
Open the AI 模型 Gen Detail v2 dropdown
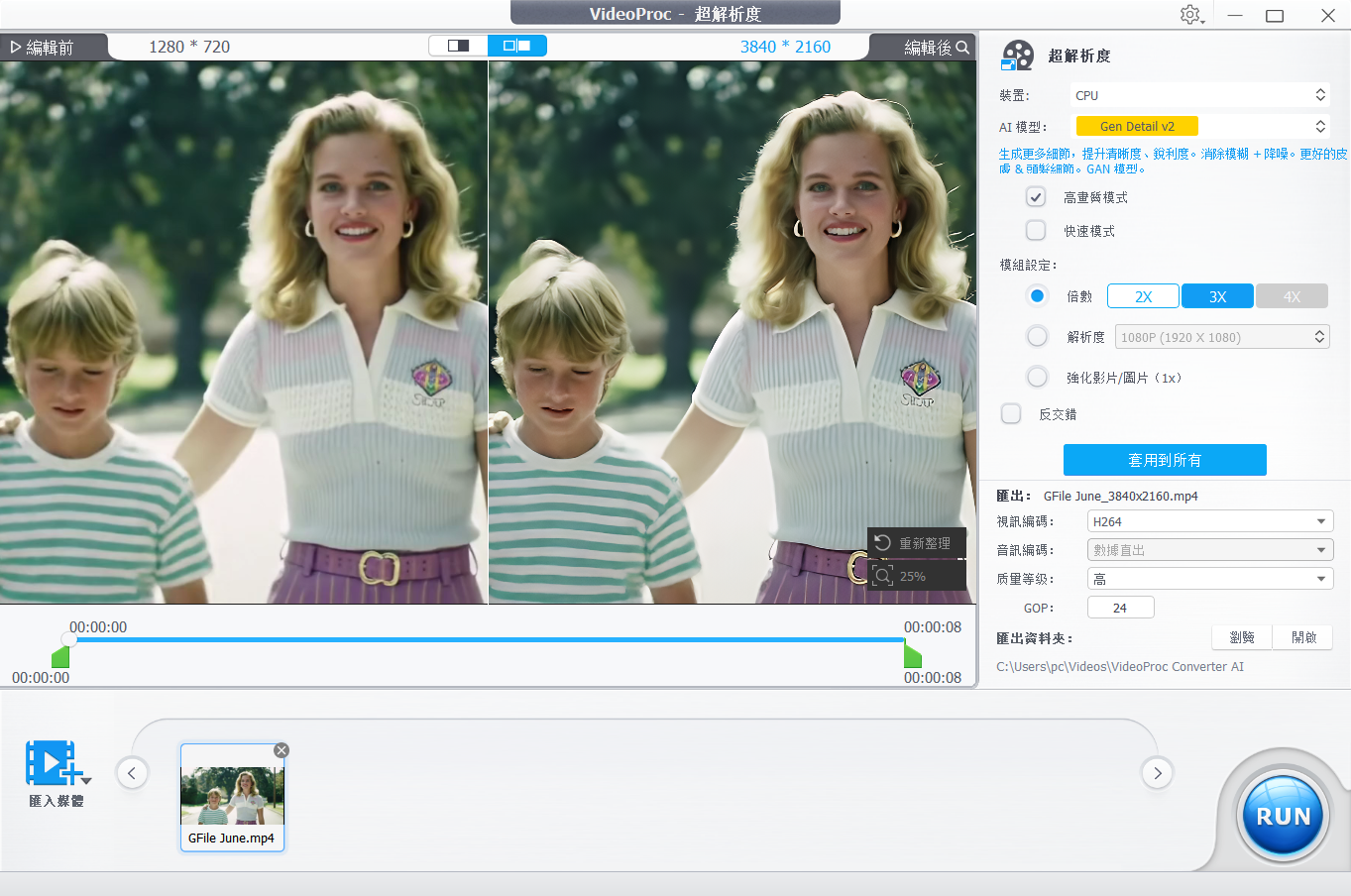point(1200,126)
